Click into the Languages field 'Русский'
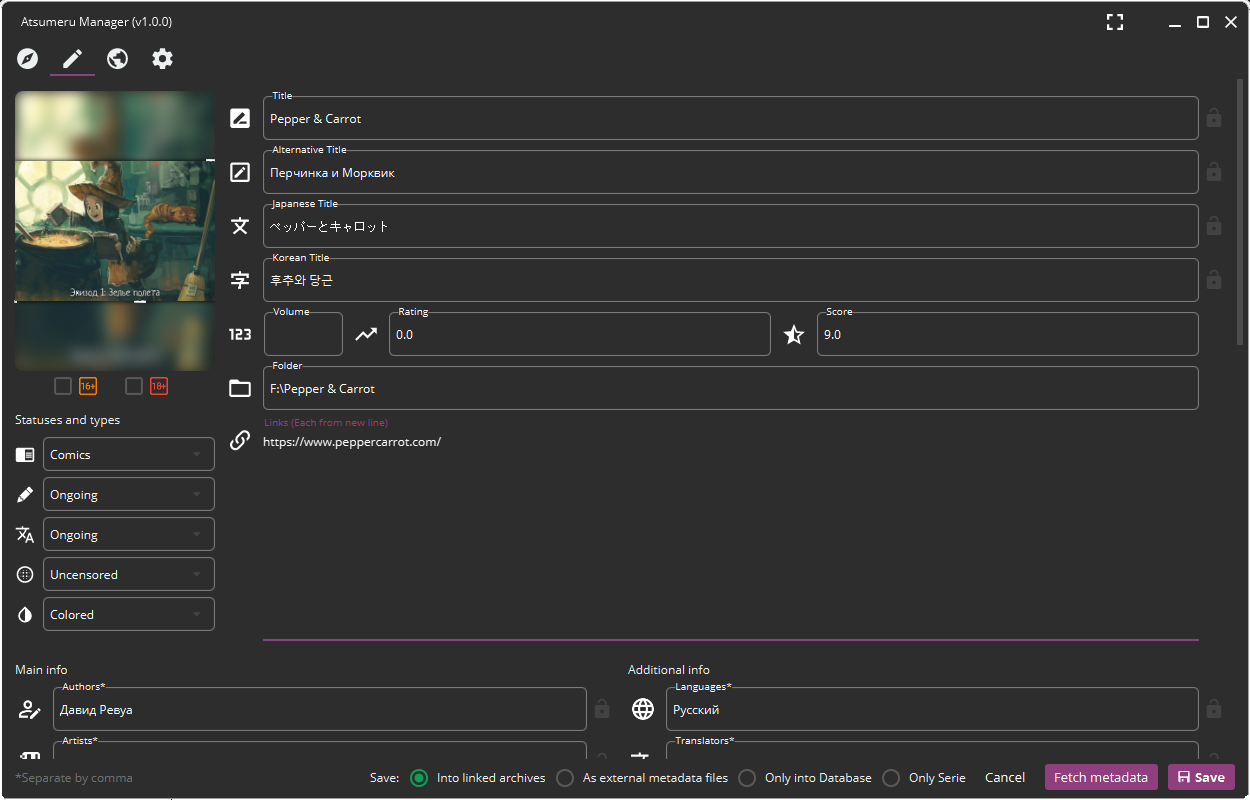This screenshot has height=800, width=1250. 932,709
